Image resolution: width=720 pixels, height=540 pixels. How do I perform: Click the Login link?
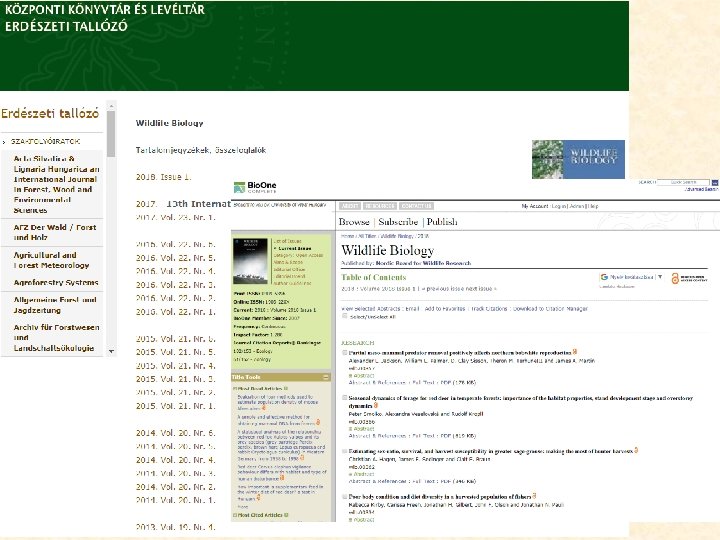click(558, 206)
